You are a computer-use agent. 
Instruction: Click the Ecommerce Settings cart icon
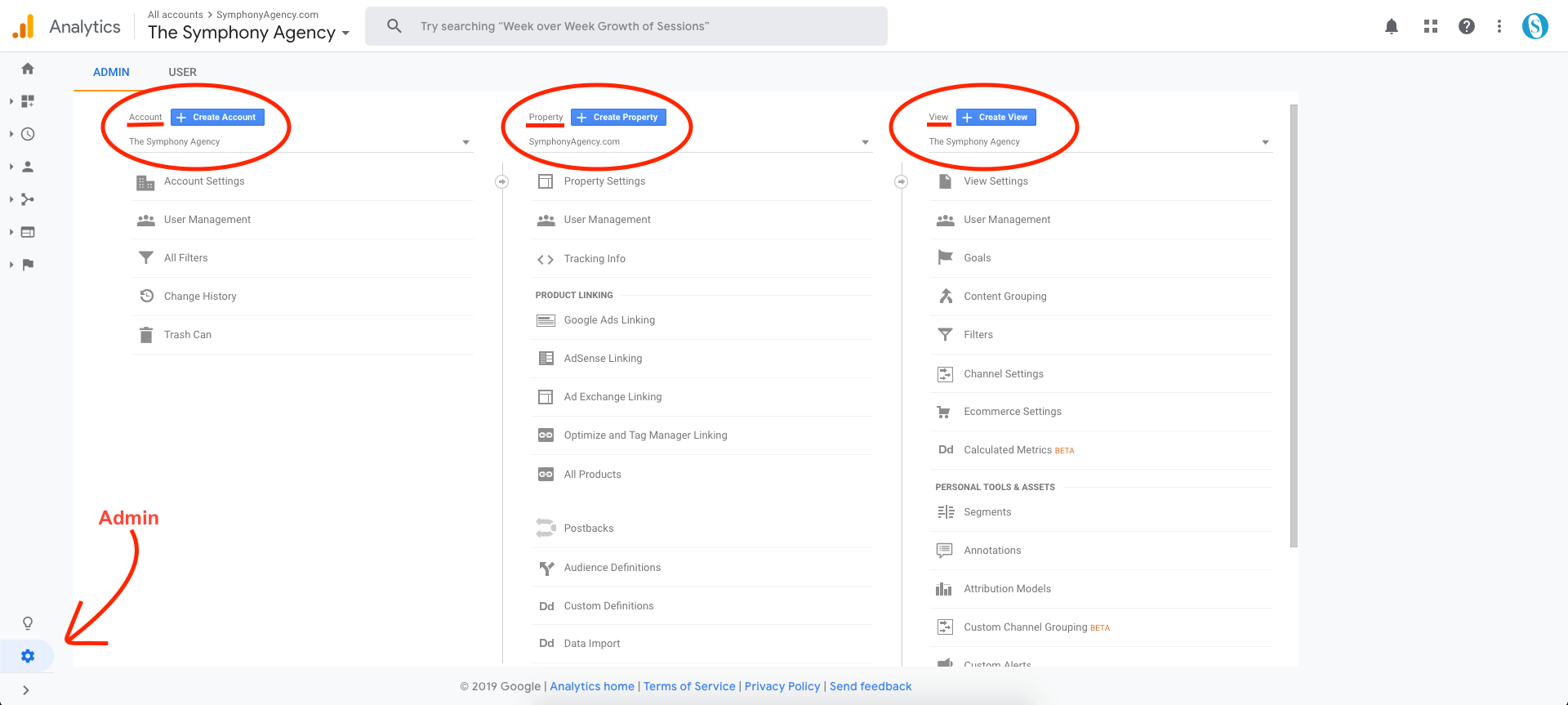(944, 412)
